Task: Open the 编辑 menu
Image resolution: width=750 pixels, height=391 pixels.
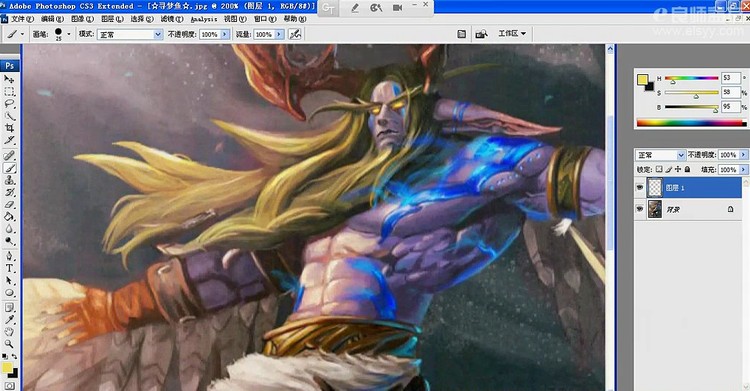Action: 52,19
